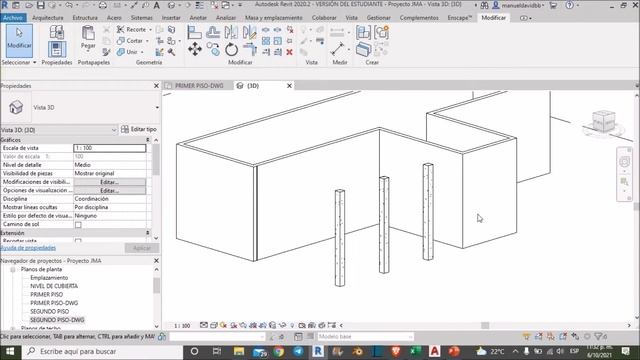This screenshot has width=640, height=360.
Task: Click Windows search box Escribe aquí para buscar
Action: pyautogui.click(x=102, y=351)
